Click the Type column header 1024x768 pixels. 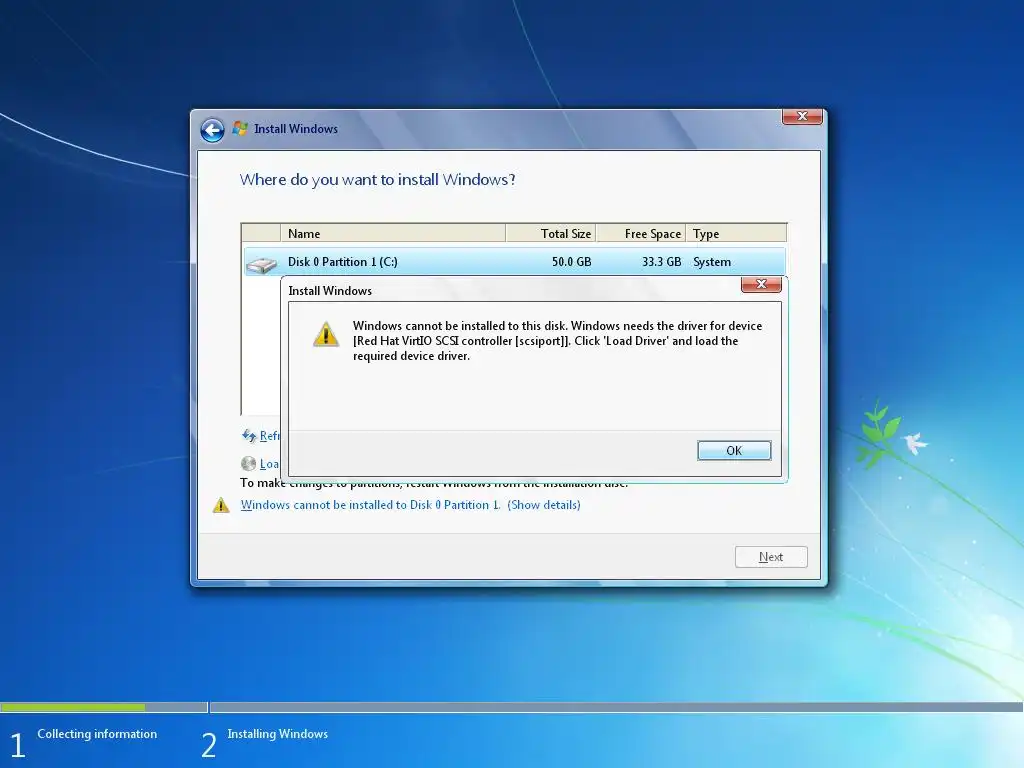(x=736, y=233)
